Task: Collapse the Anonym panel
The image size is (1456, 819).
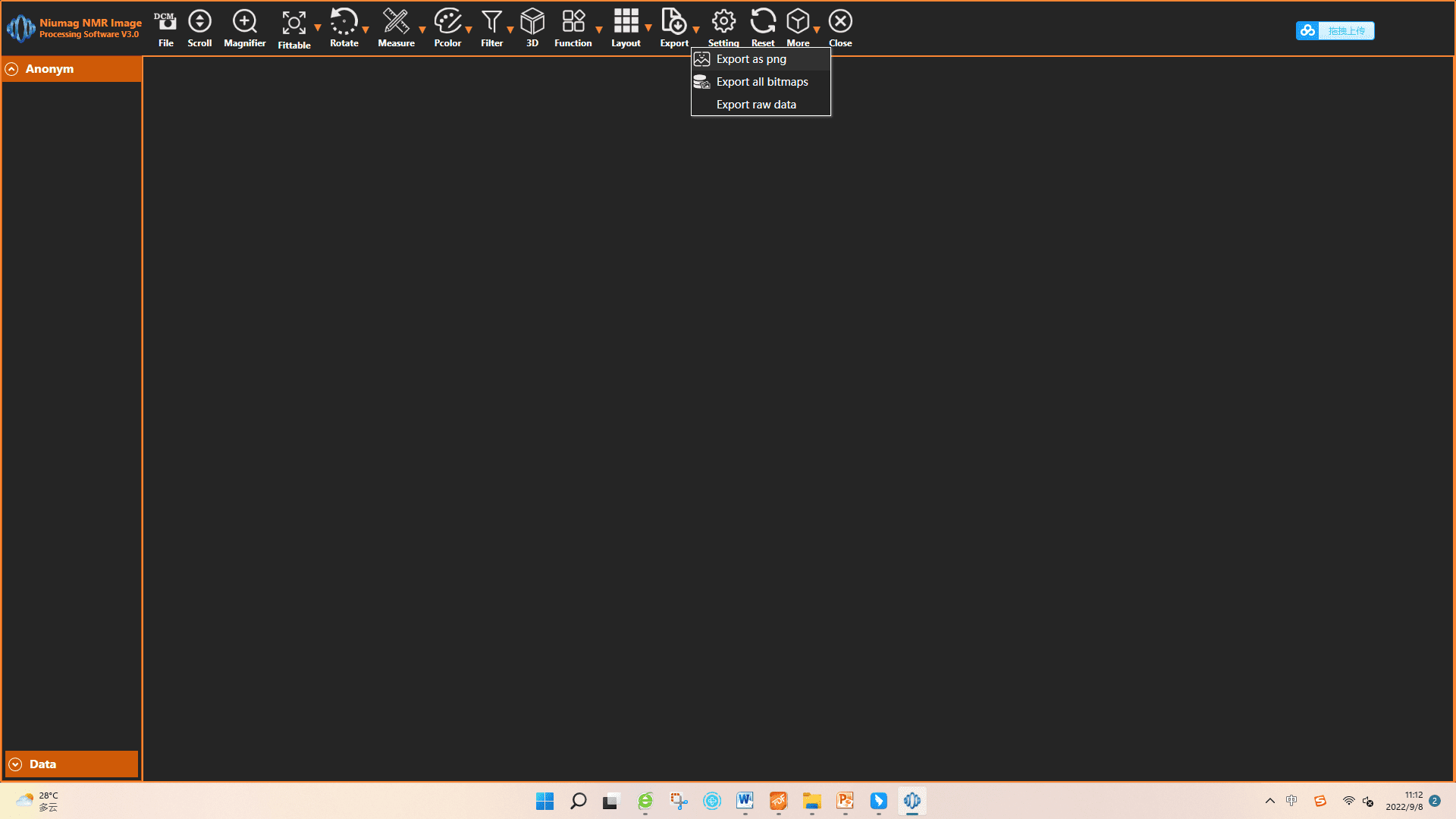Action: click(x=11, y=69)
